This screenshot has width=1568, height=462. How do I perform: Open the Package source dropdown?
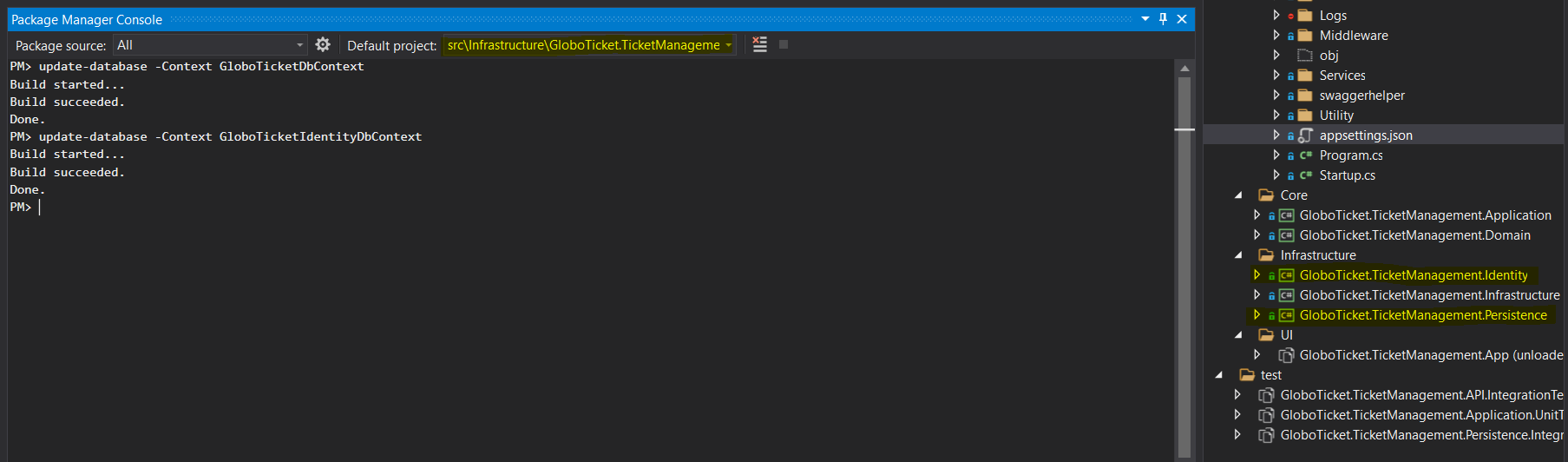click(210, 45)
